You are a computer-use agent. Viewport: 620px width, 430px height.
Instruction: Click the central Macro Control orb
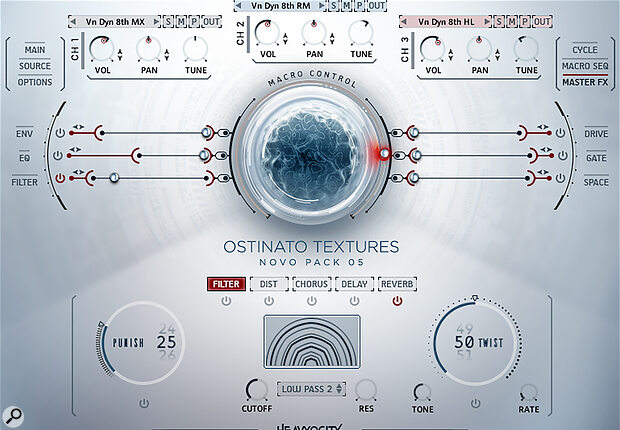310,153
